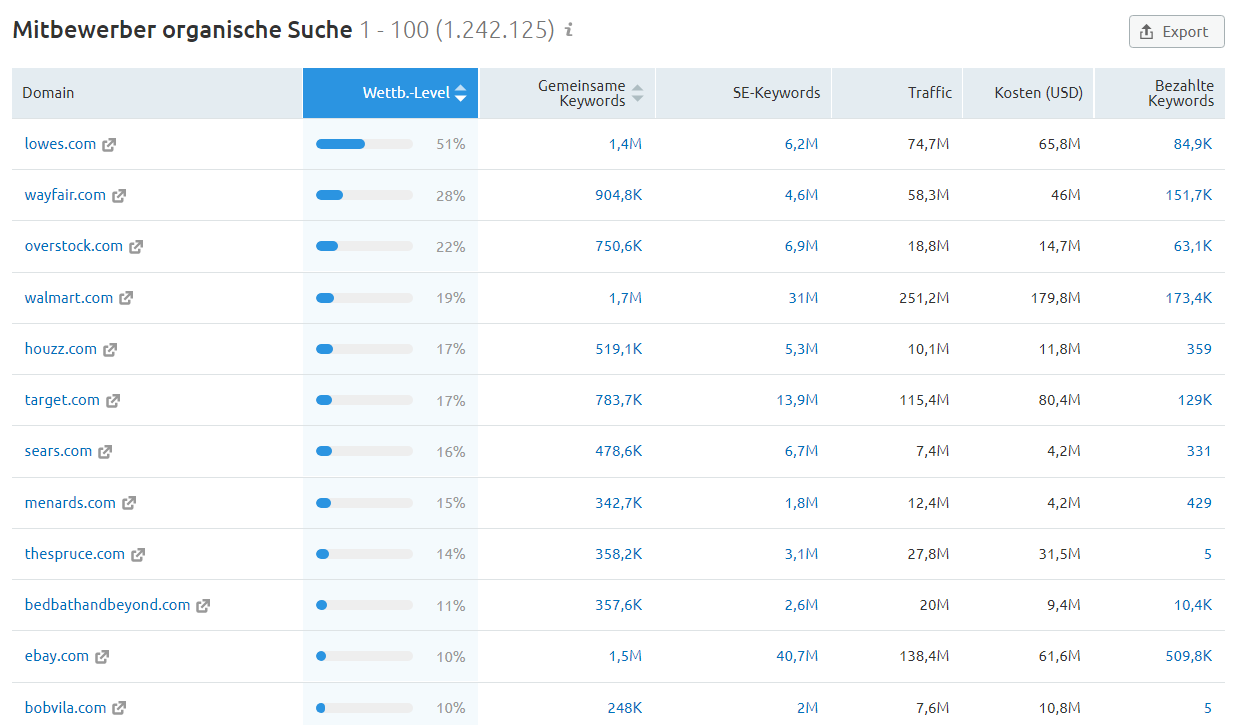
Task: Open external link icon next to lowes.com
Action: click(109, 145)
